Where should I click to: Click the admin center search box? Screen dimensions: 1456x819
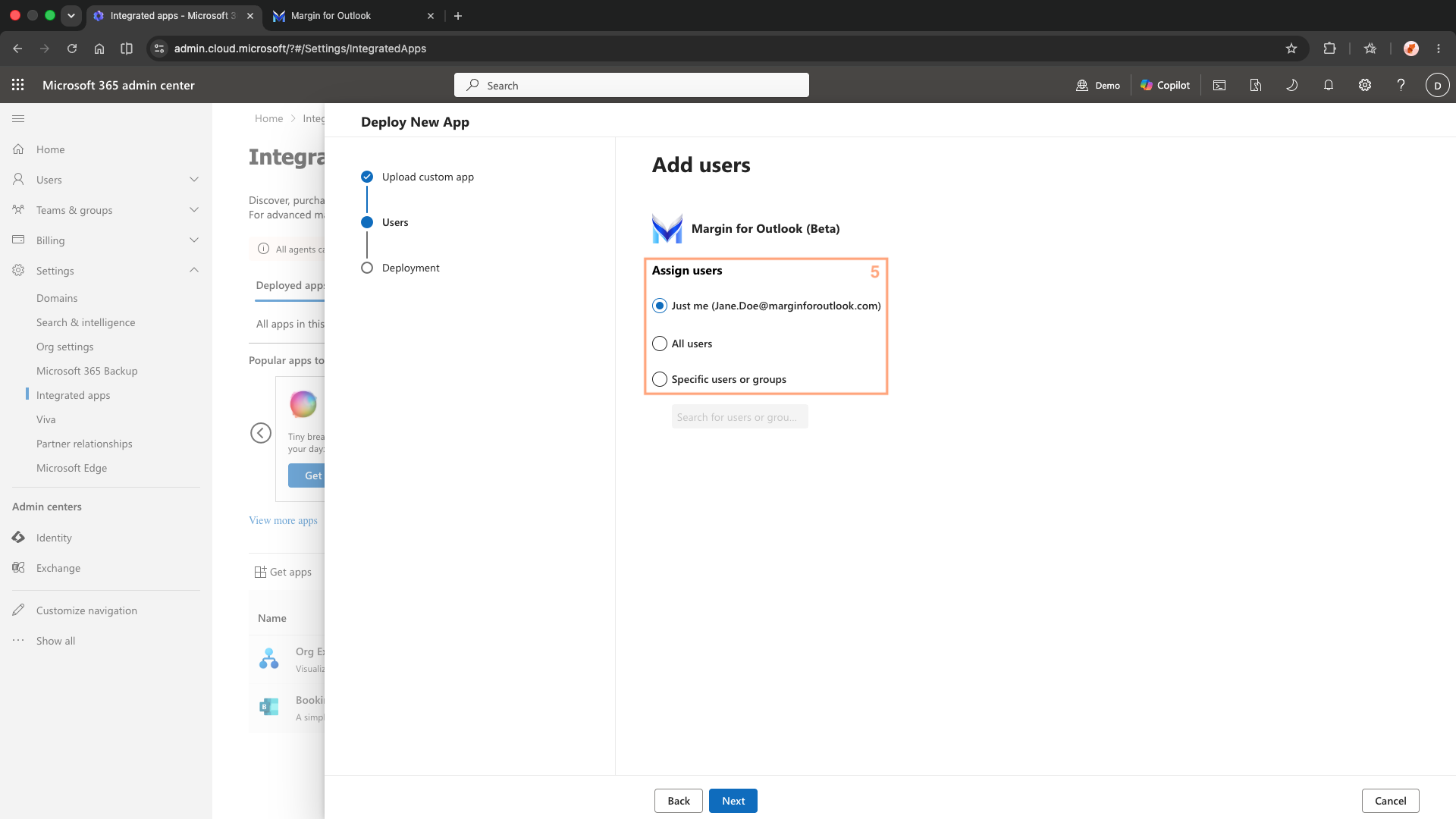point(632,85)
